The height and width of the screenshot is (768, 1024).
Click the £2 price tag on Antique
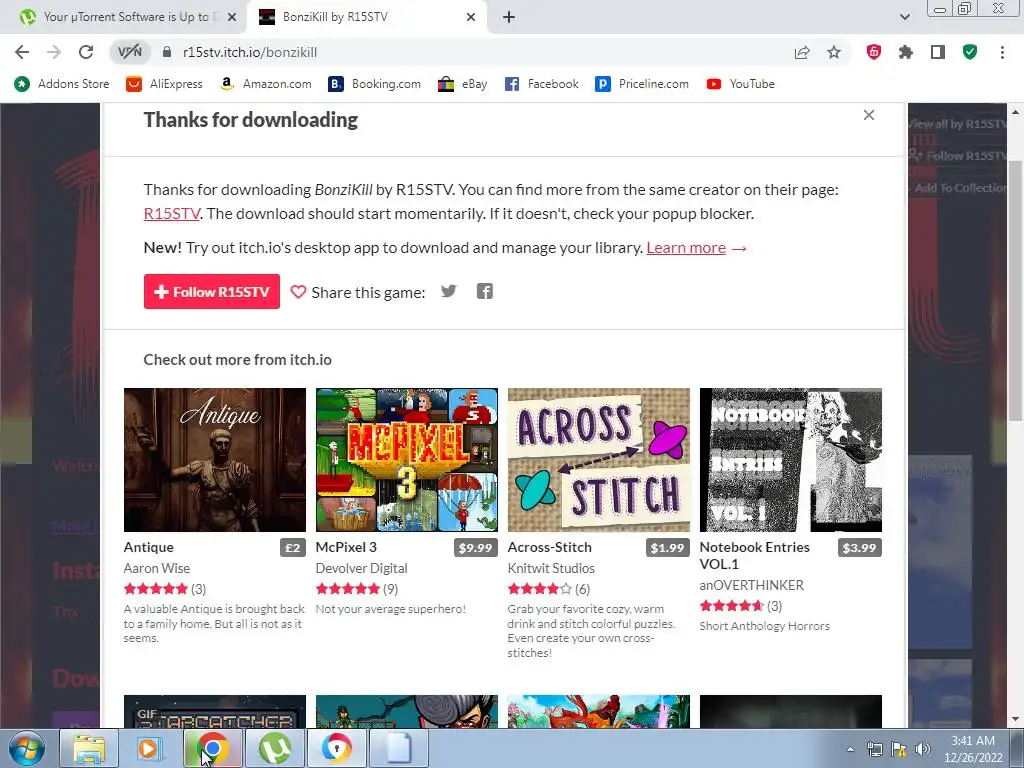point(293,547)
